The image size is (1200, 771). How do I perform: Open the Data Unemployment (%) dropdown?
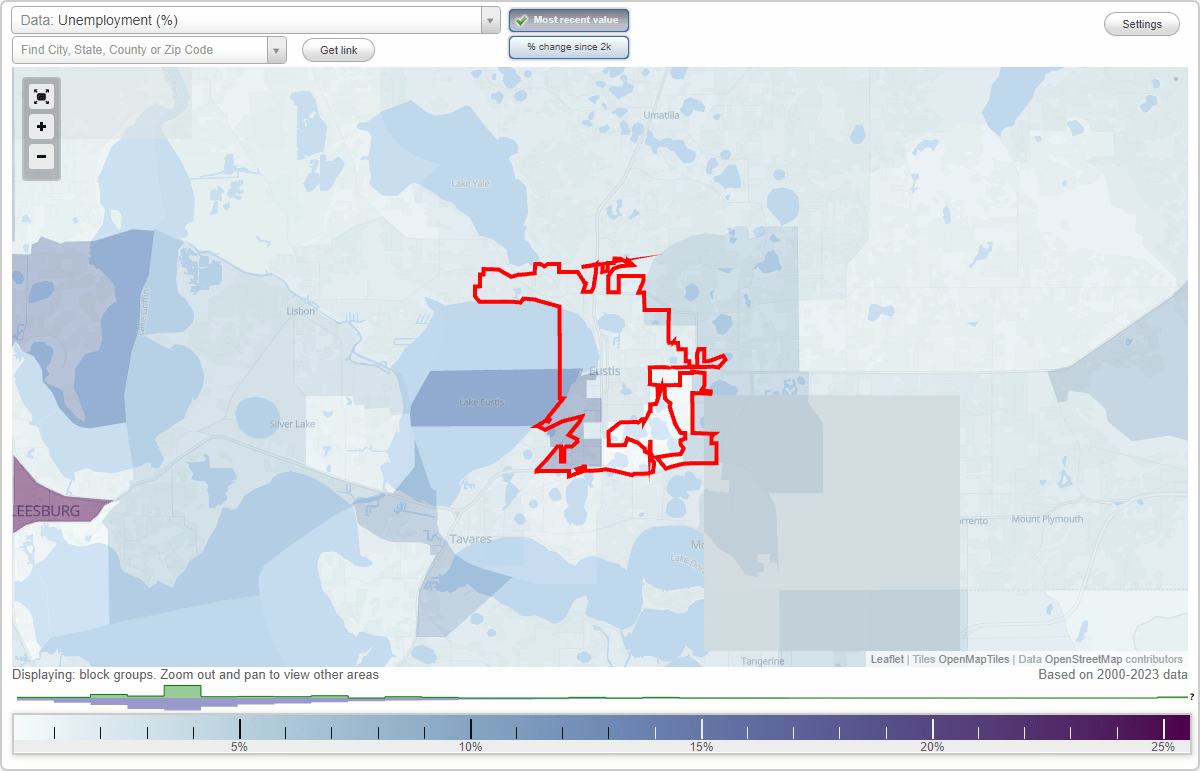click(x=256, y=20)
